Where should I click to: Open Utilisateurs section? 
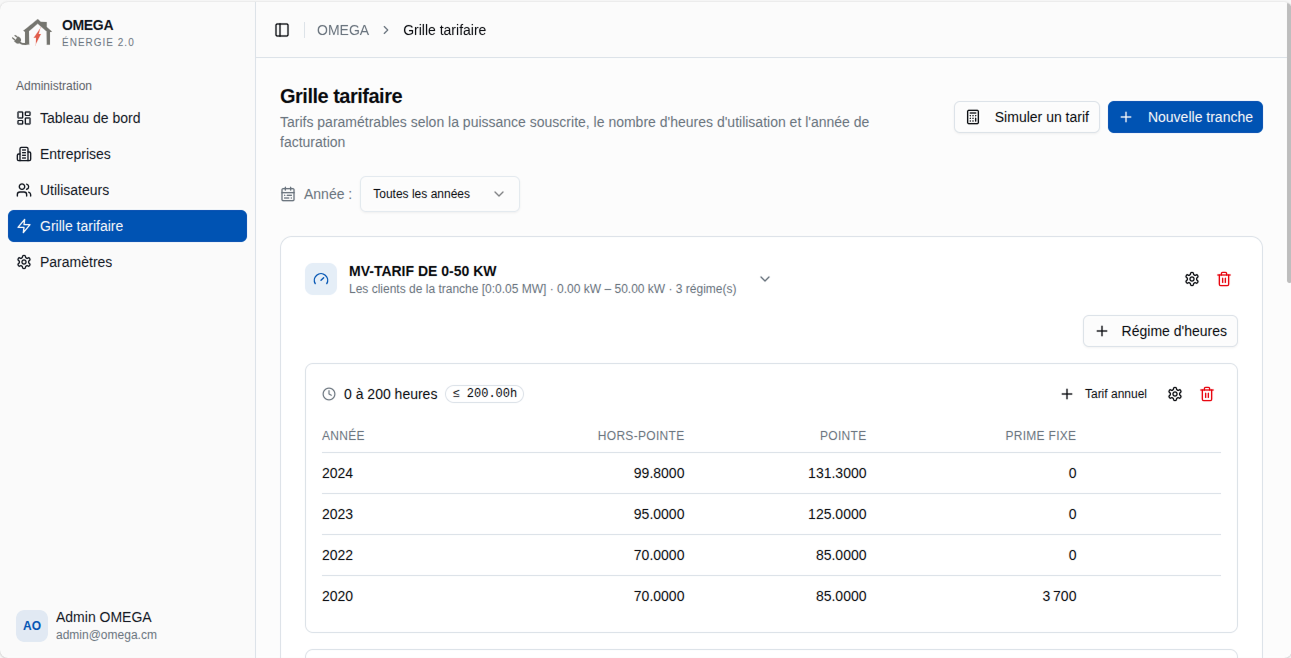coord(127,190)
